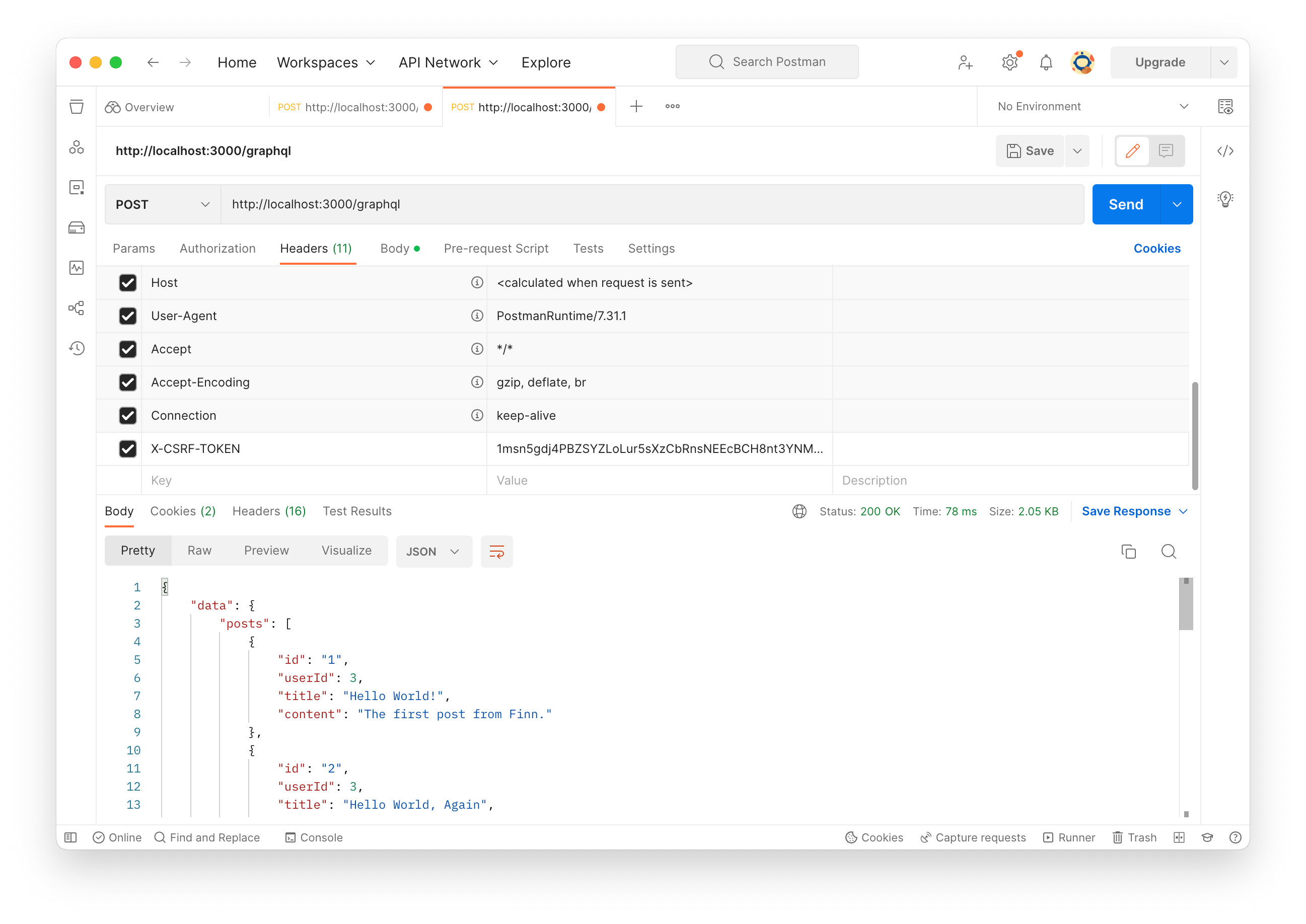The height and width of the screenshot is (924, 1306).
Task: Uncheck the X-CSRF-TOKEN header
Action: coord(127,448)
